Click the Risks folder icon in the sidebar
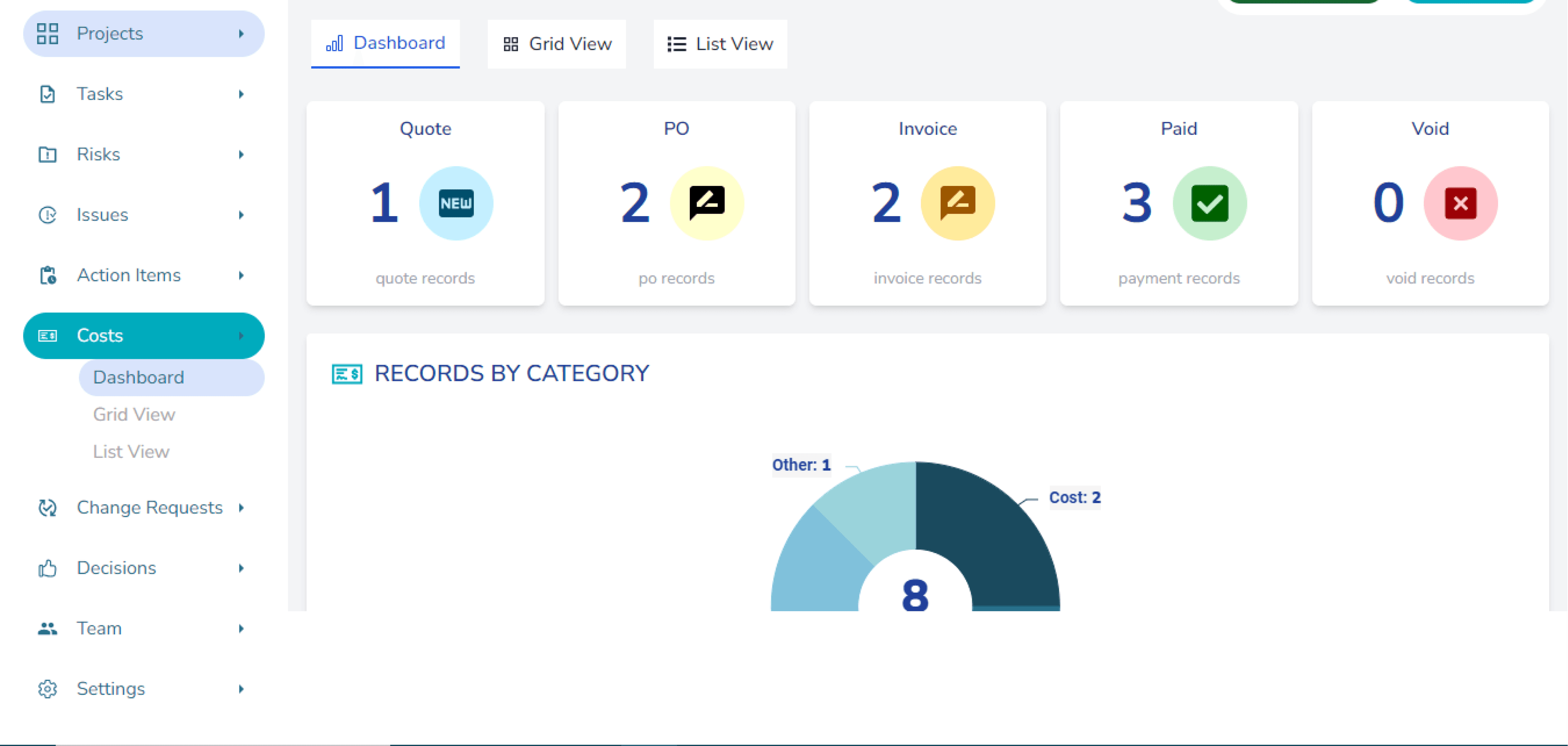The width and height of the screenshot is (1568, 746). [x=47, y=155]
